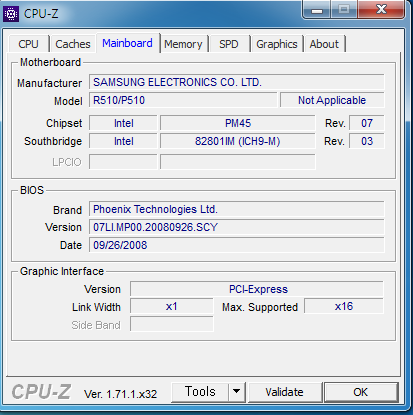Confirm with the OK button
This screenshot has width=413, height=415.
click(361, 392)
